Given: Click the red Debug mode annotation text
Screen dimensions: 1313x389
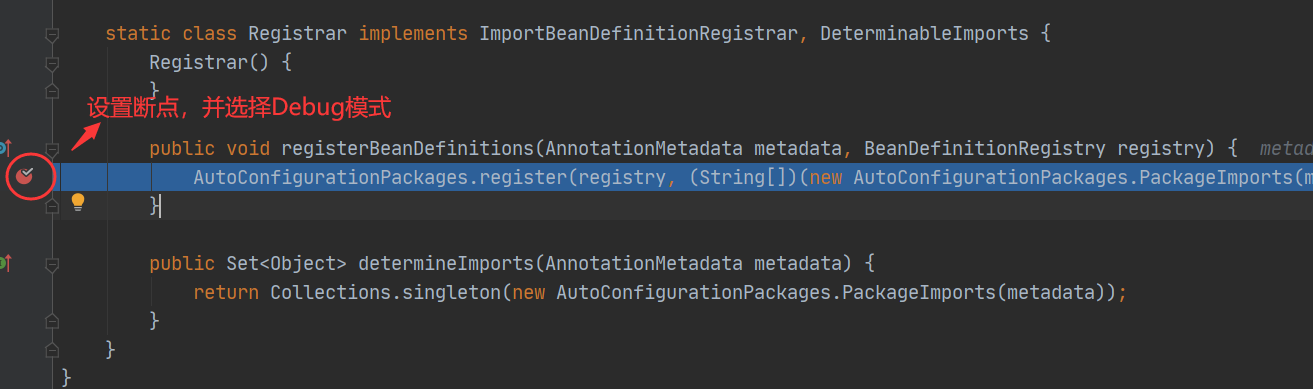Looking at the screenshot, I should (x=238, y=108).
